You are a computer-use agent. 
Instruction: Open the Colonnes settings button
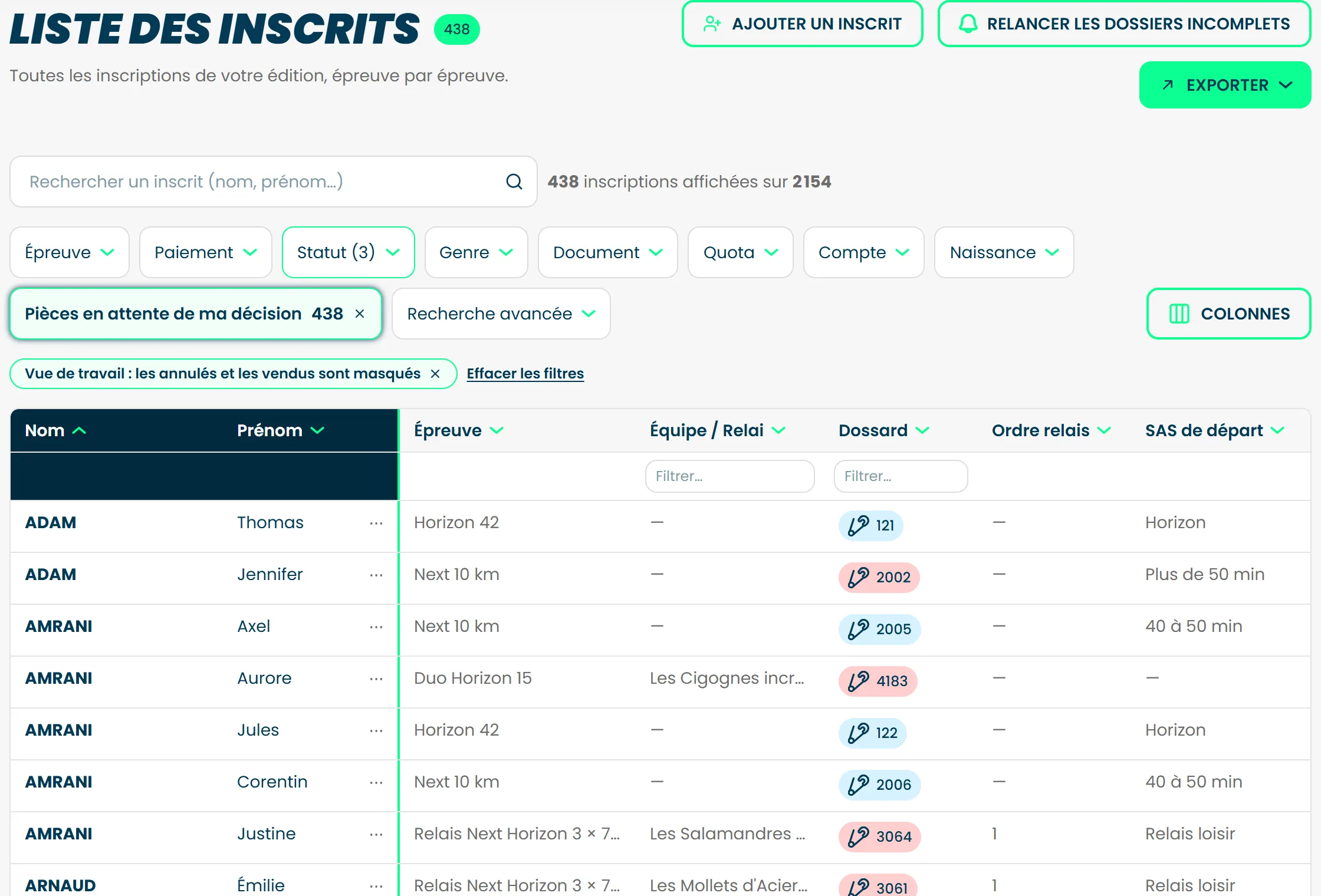1228,314
